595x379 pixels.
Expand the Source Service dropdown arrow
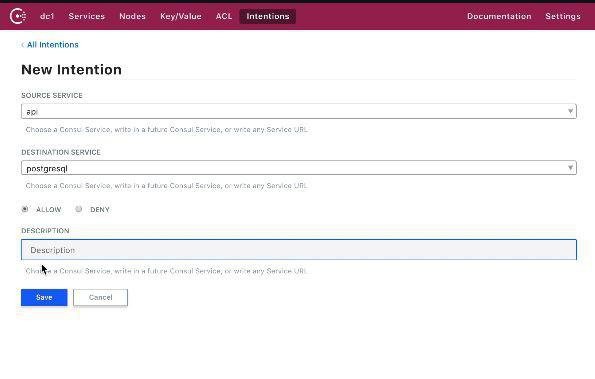(570, 111)
